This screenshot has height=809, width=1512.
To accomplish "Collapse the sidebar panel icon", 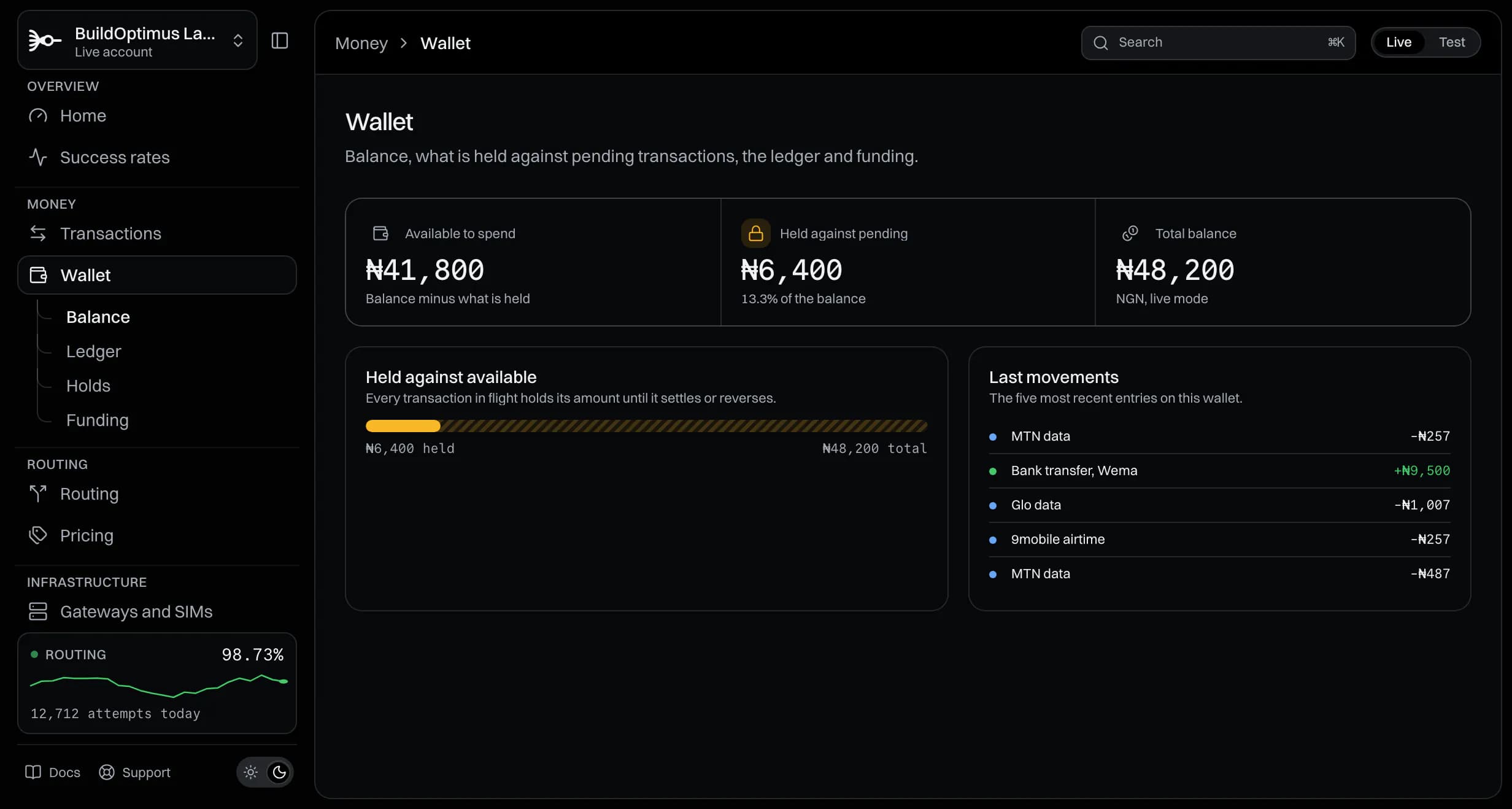I will 280,41.
